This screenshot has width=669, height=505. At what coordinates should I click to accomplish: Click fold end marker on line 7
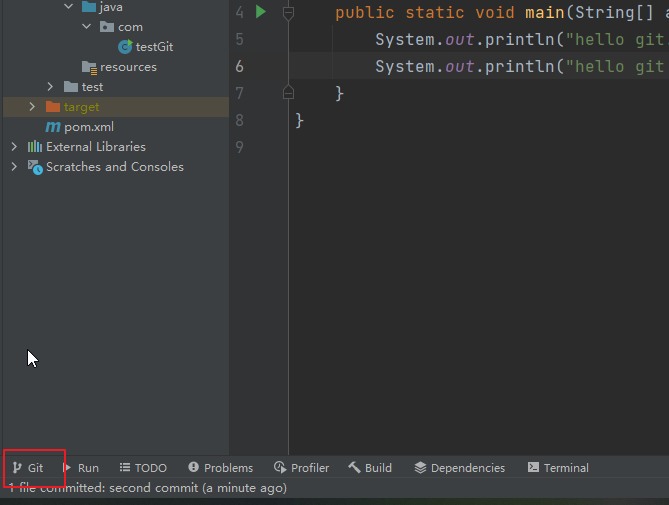[288, 93]
